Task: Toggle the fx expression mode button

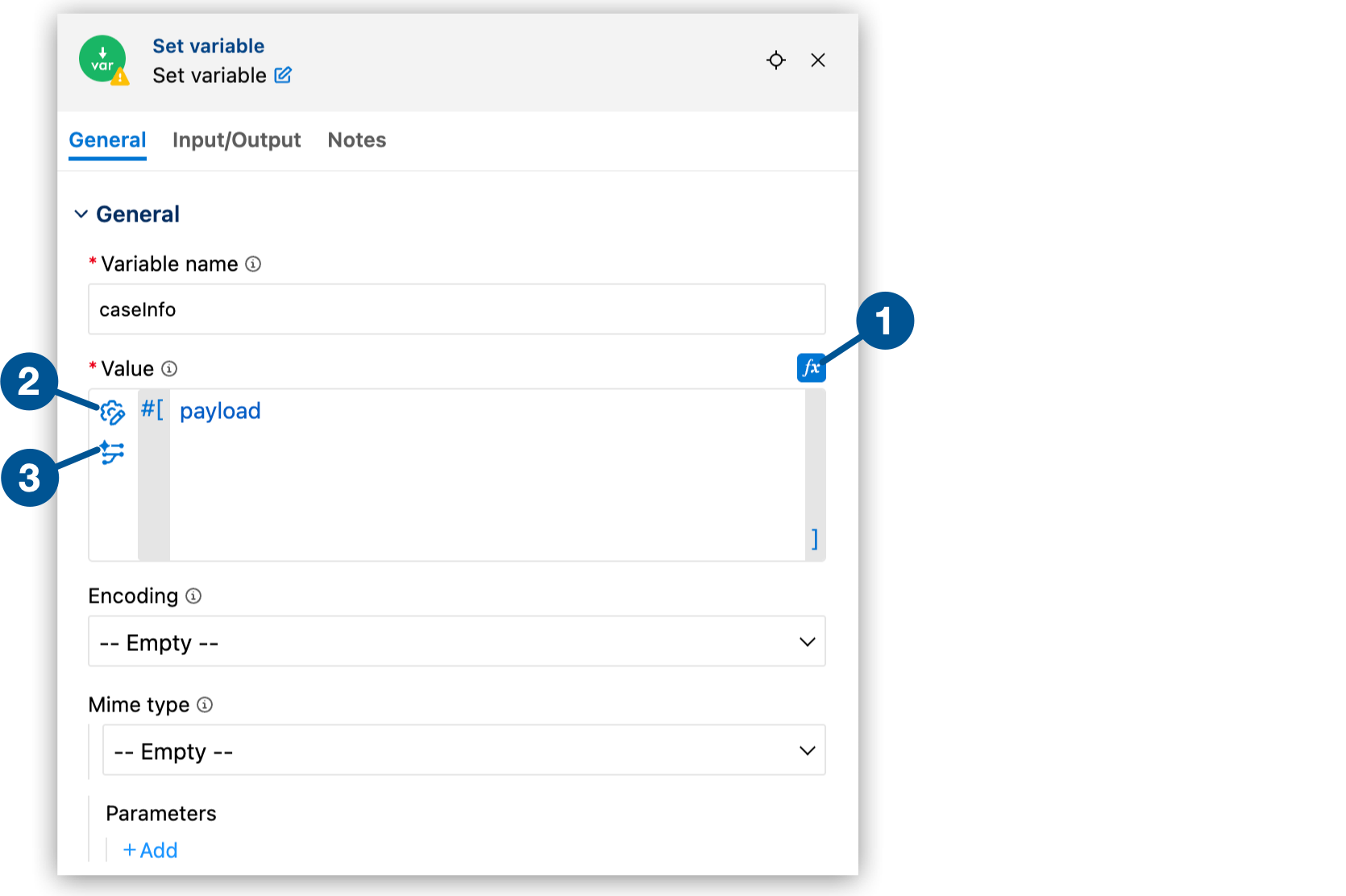Action: point(811,367)
